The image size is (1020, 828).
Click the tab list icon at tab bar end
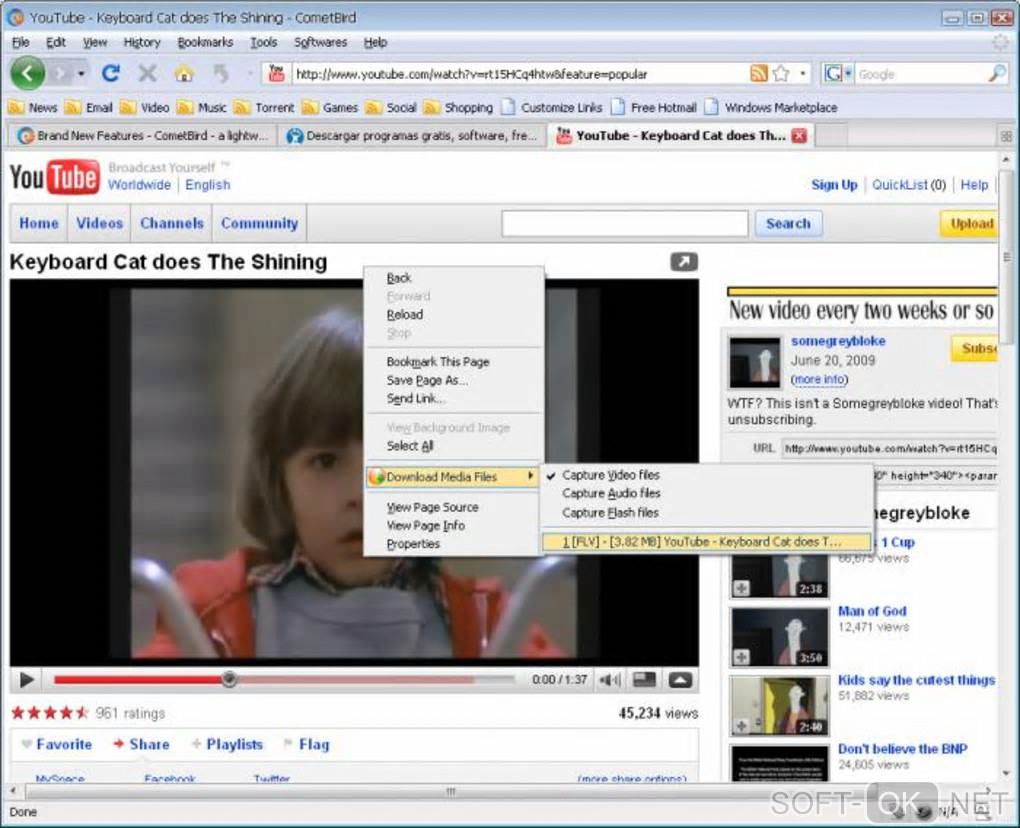coord(1006,136)
